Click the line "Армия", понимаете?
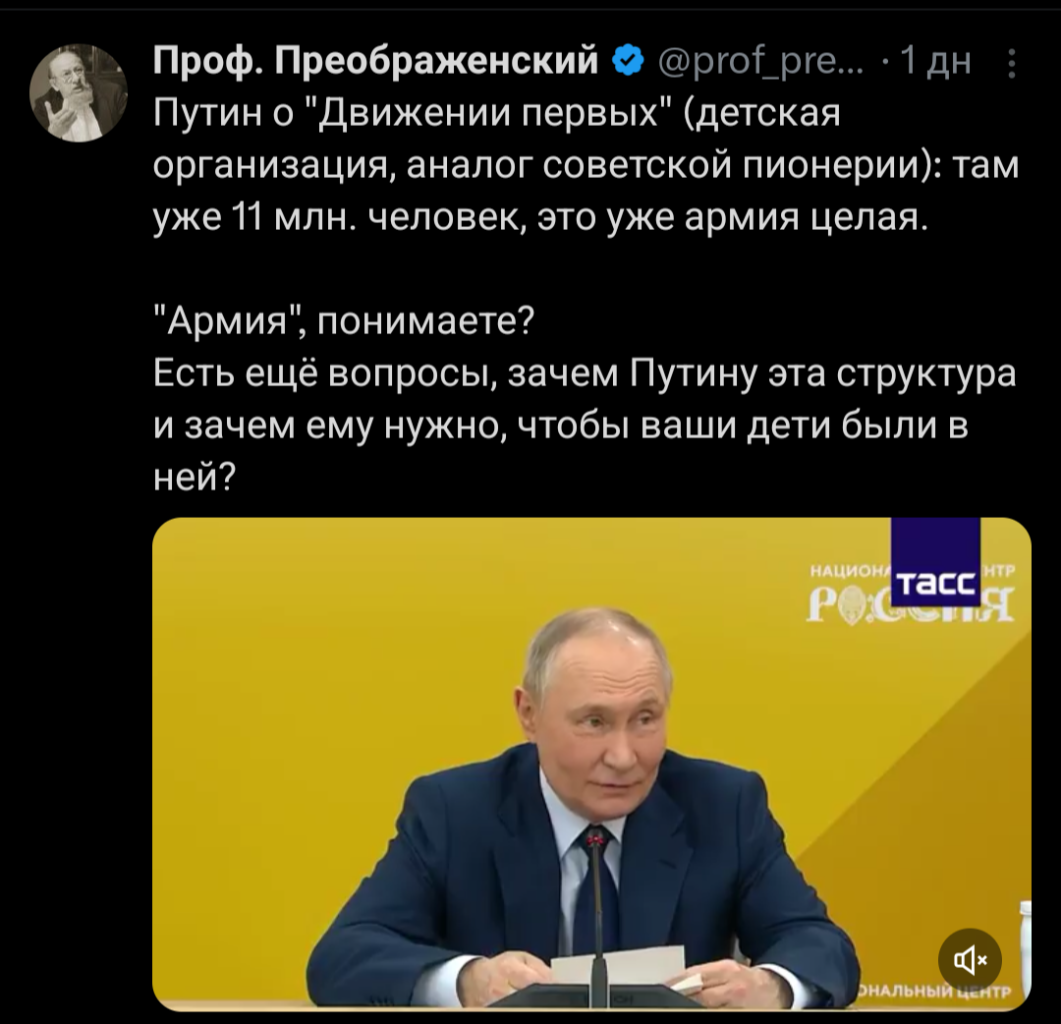1061x1024 pixels. 345,323
